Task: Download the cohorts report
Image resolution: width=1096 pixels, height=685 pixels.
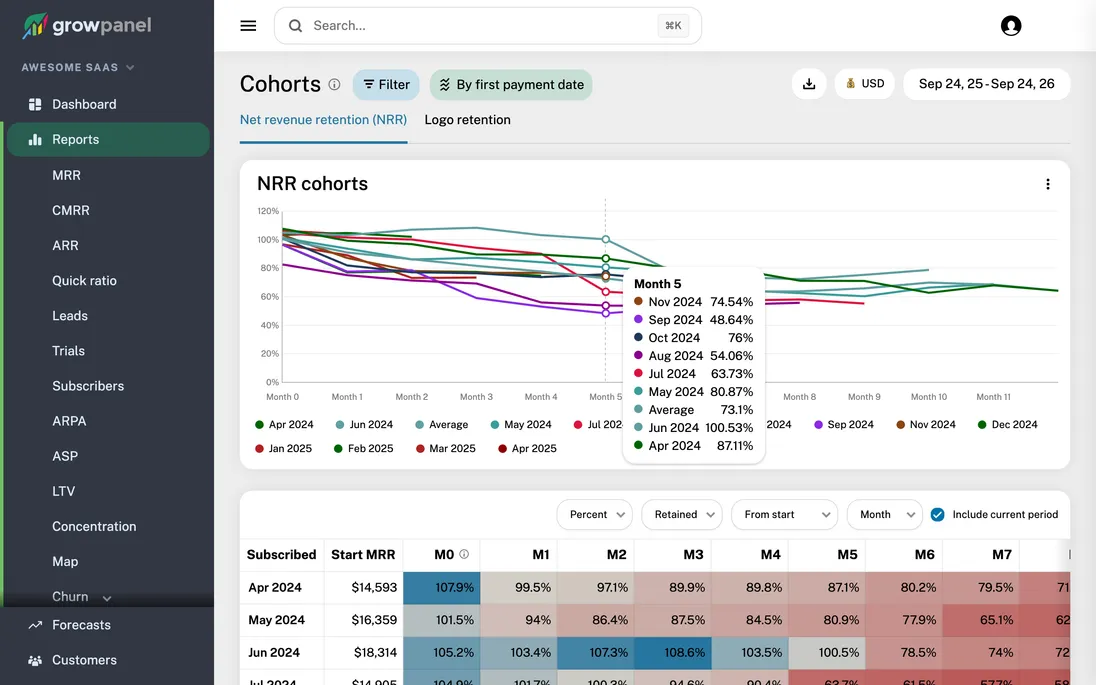Action: [809, 84]
